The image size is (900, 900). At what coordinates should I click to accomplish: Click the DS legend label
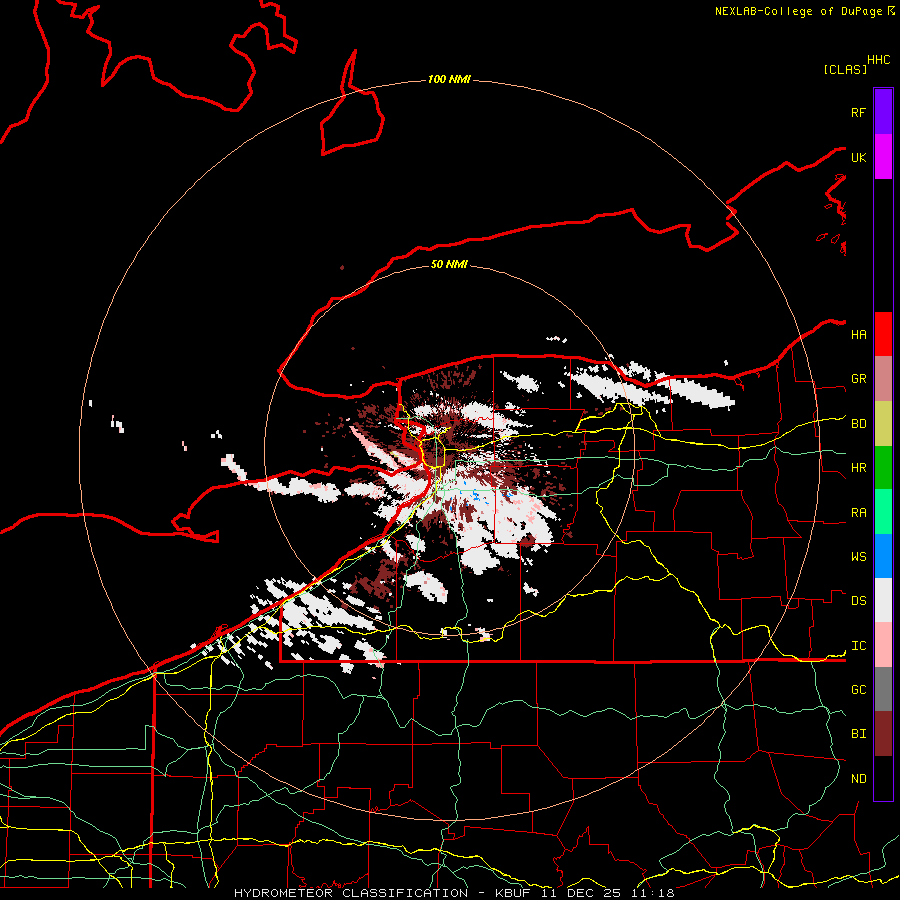click(858, 601)
